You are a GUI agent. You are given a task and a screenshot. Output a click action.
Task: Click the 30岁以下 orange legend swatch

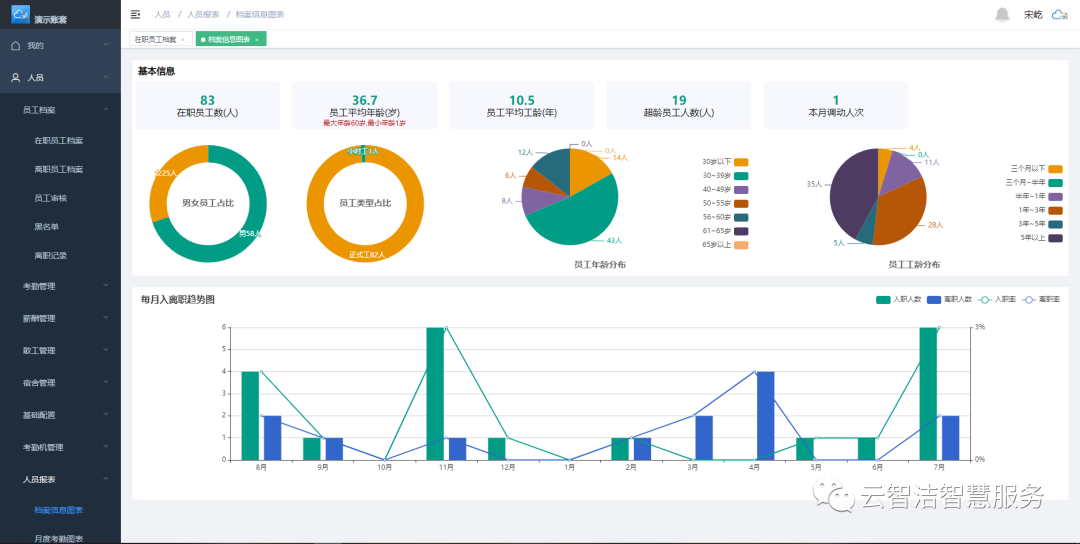pyautogui.click(x=741, y=162)
